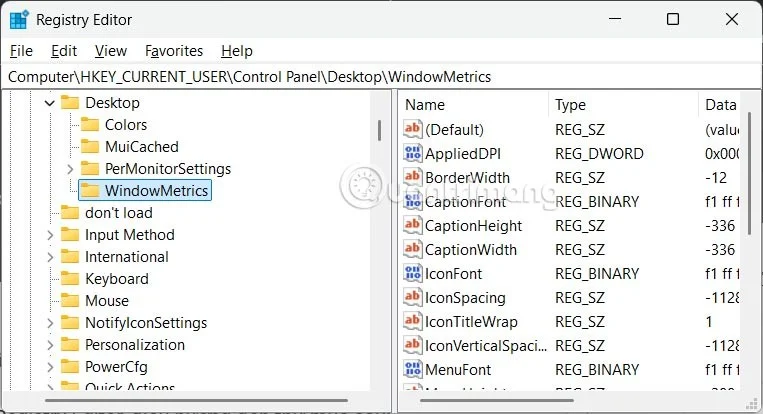763x414 pixels.
Task: Click the PerMonitorSettings folder icon
Action: (90, 168)
